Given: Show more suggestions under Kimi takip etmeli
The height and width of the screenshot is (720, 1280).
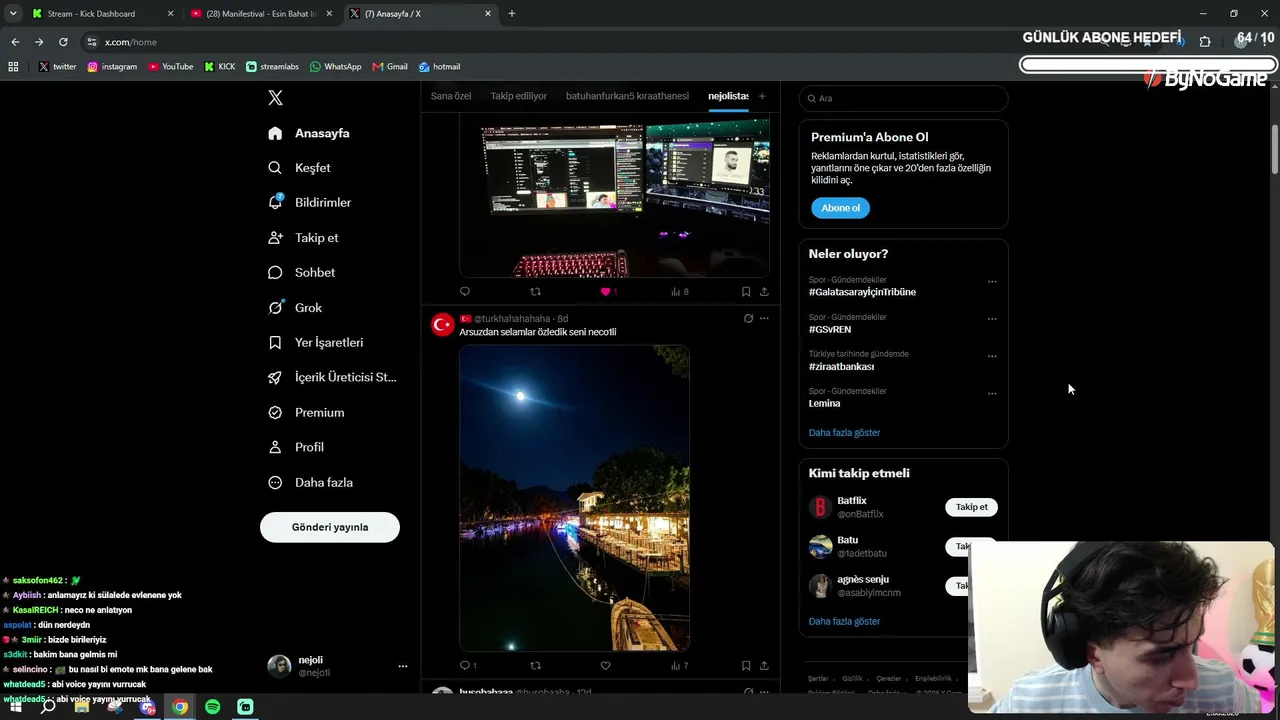Looking at the screenshot, I should (x=844, y=622).
